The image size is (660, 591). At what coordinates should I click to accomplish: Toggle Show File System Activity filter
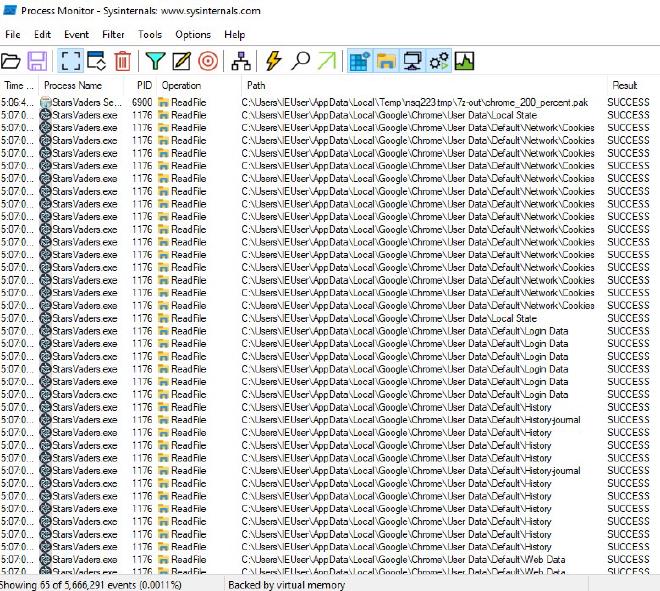point(385,62)
